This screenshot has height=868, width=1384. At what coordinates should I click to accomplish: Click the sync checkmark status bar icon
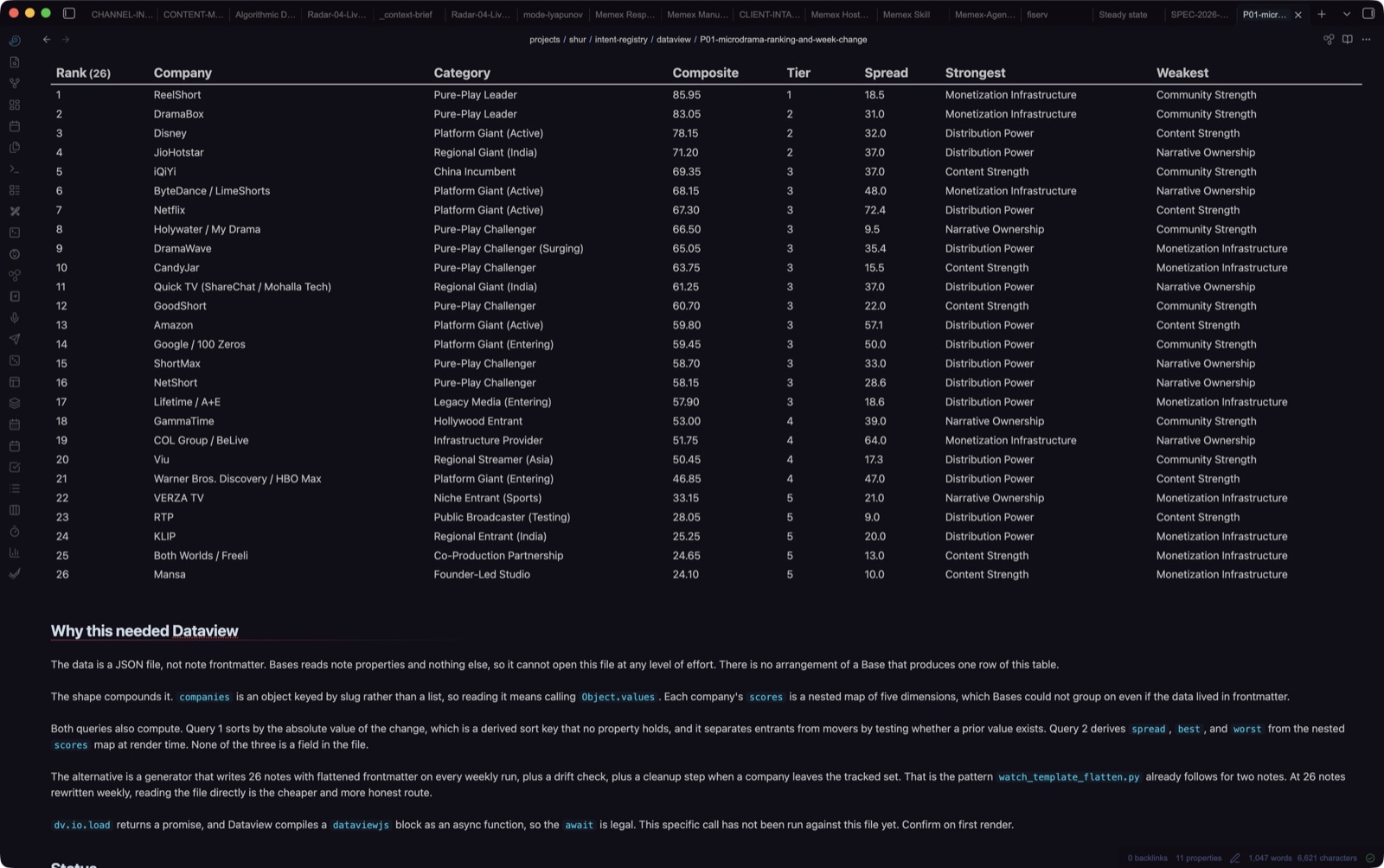click(x=1370, y=858)
